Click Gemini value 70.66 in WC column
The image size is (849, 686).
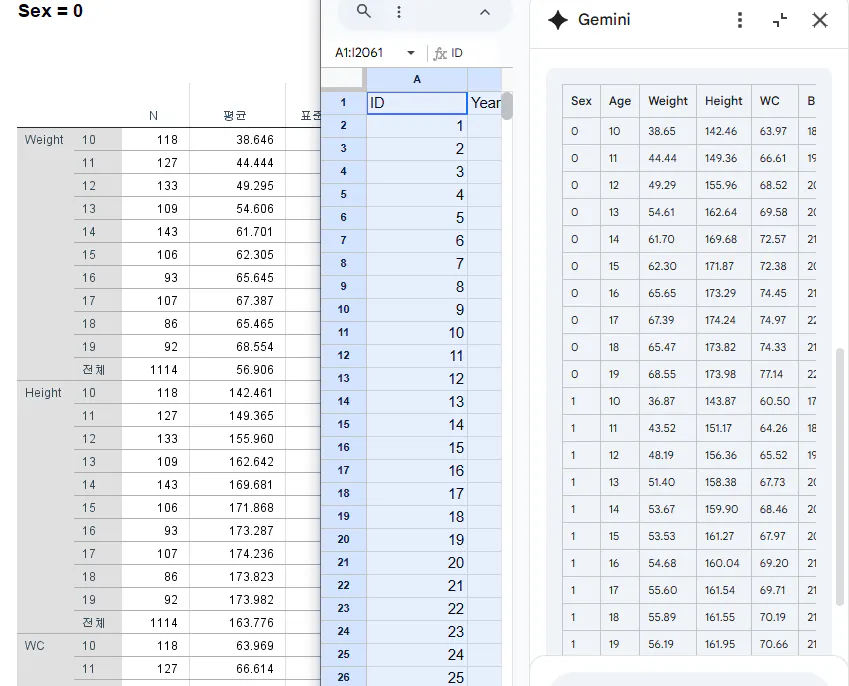click(774, 644)
